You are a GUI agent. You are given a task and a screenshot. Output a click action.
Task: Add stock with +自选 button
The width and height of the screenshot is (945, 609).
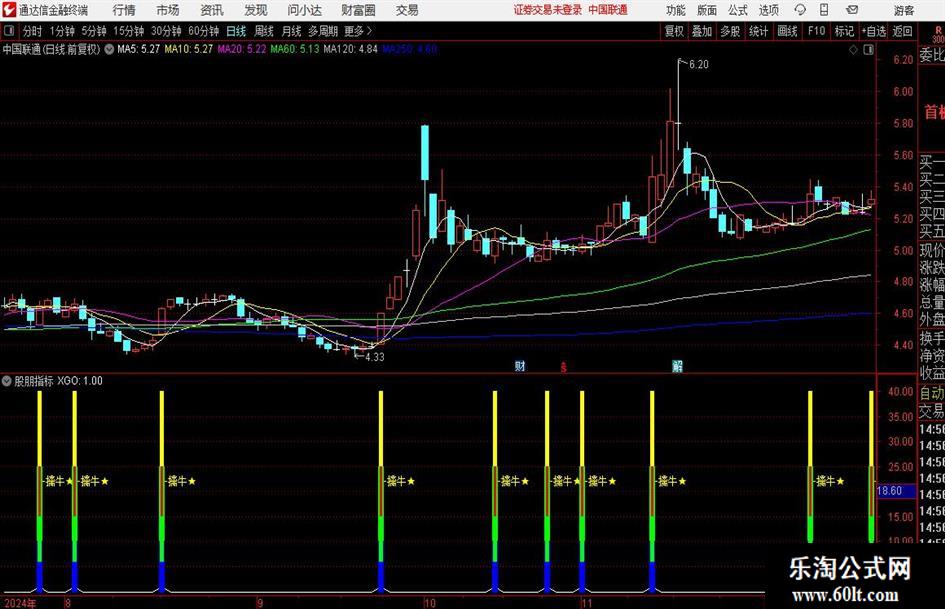click(x=874, y=31)
